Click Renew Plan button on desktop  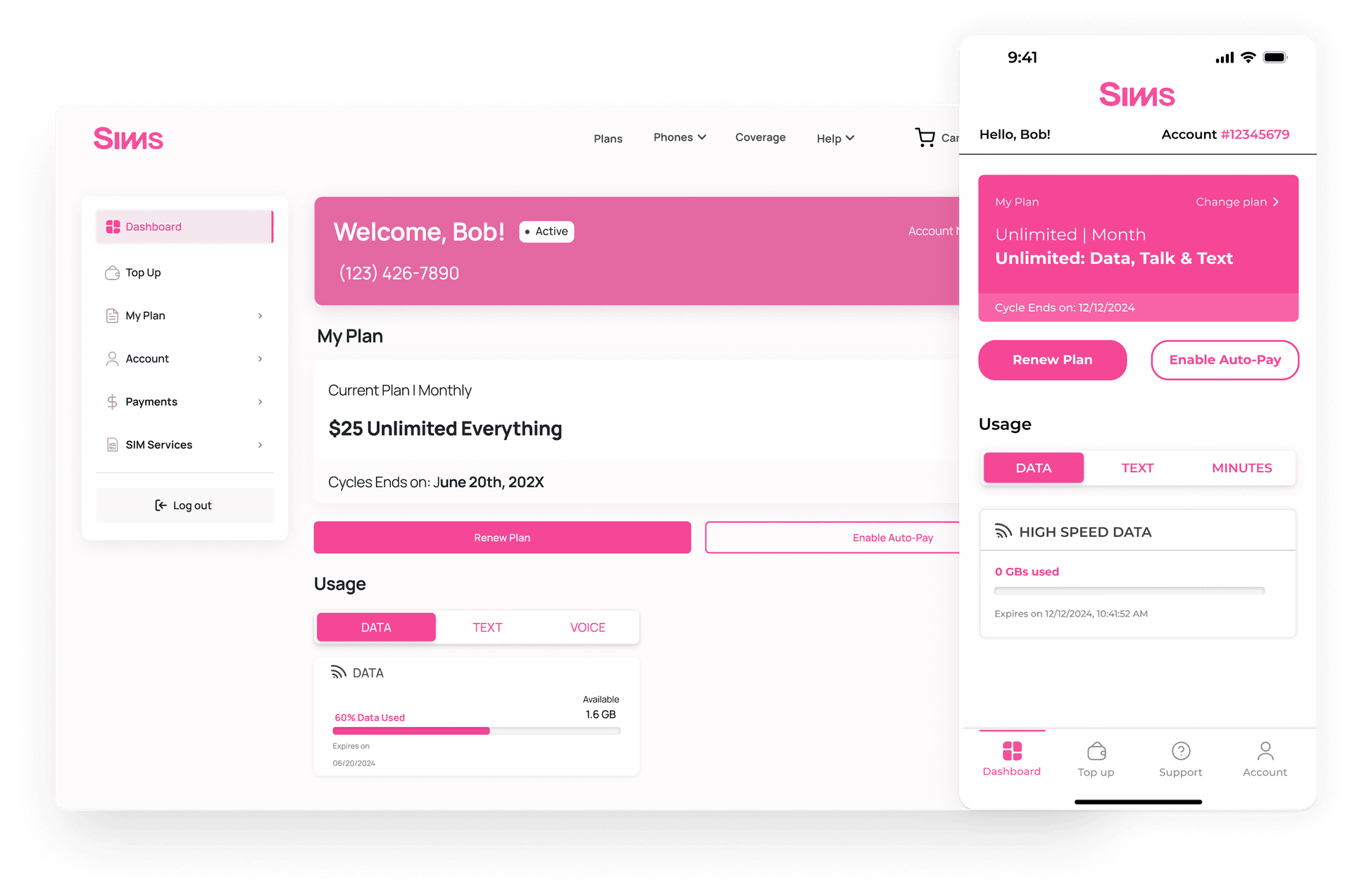[501, 537]
